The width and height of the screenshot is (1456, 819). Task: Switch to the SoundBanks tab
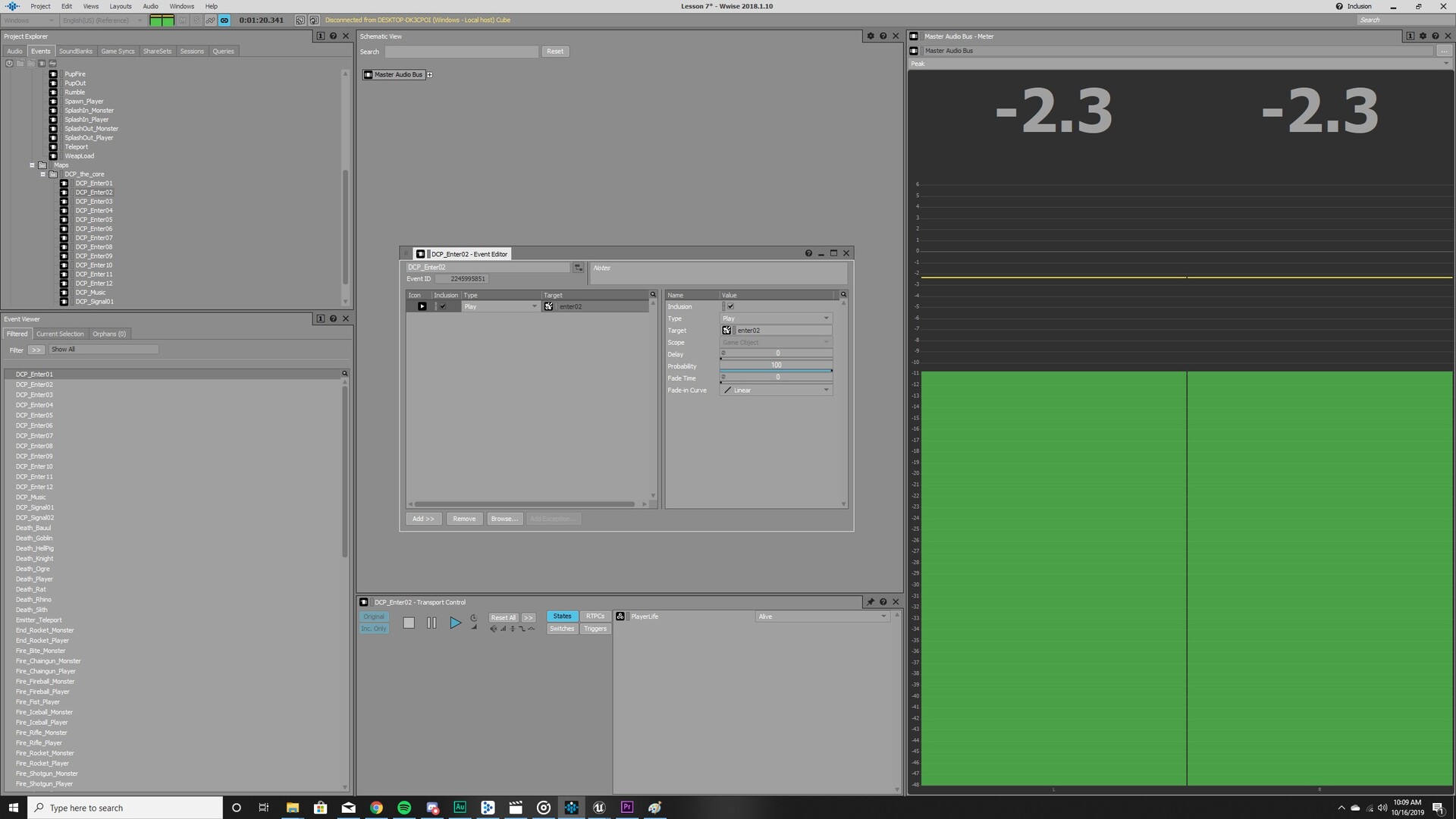coord(75,52)
